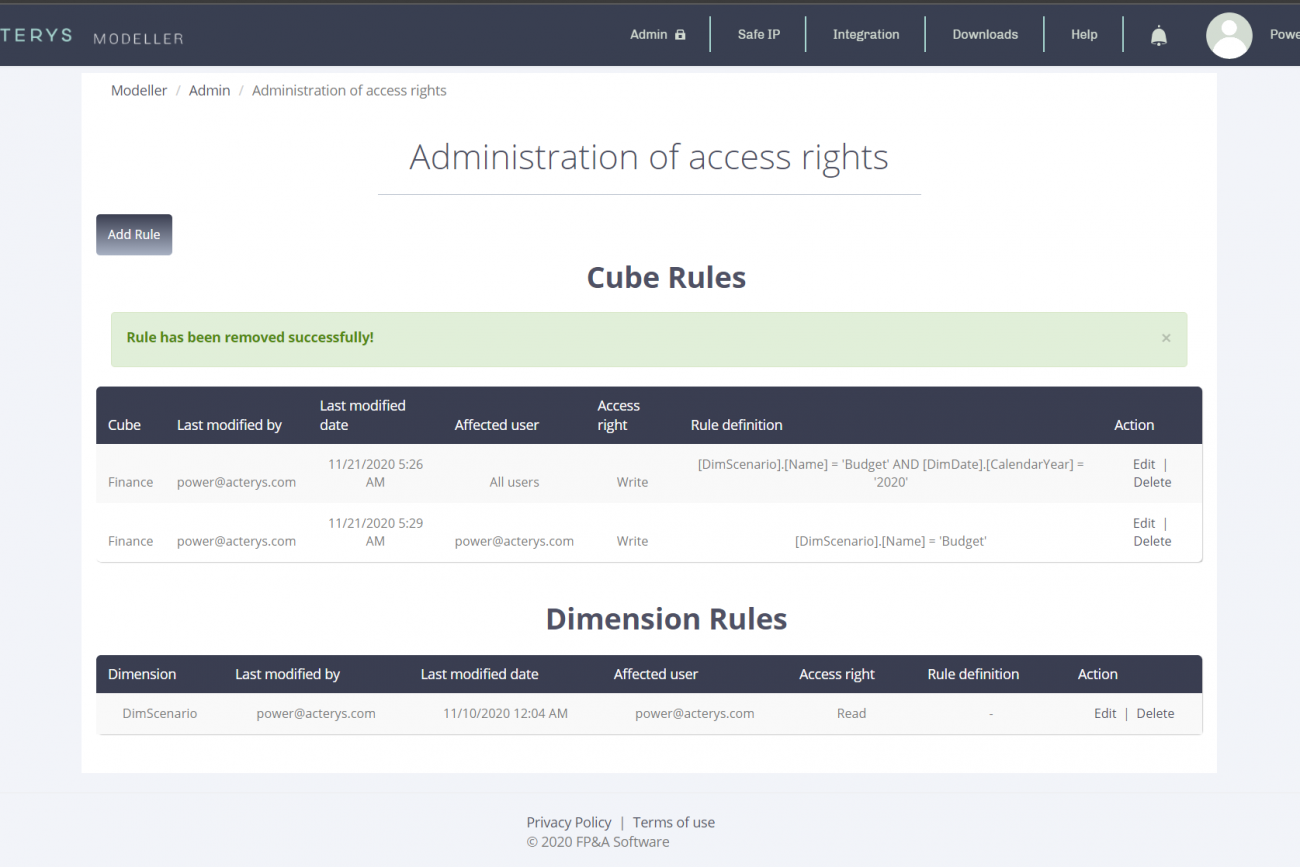Dismiss the rule removed success message

coord(1166,338)
